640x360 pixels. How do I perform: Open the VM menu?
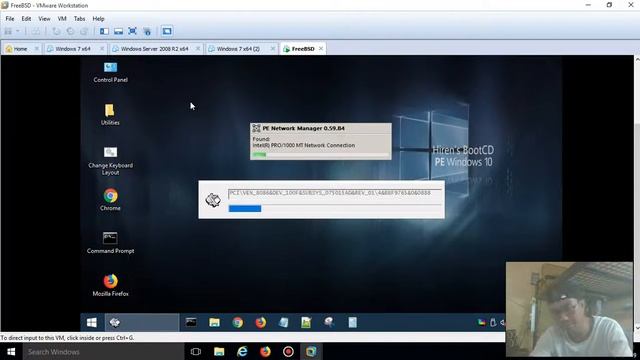pyautogui.click(x=62, y=19)
